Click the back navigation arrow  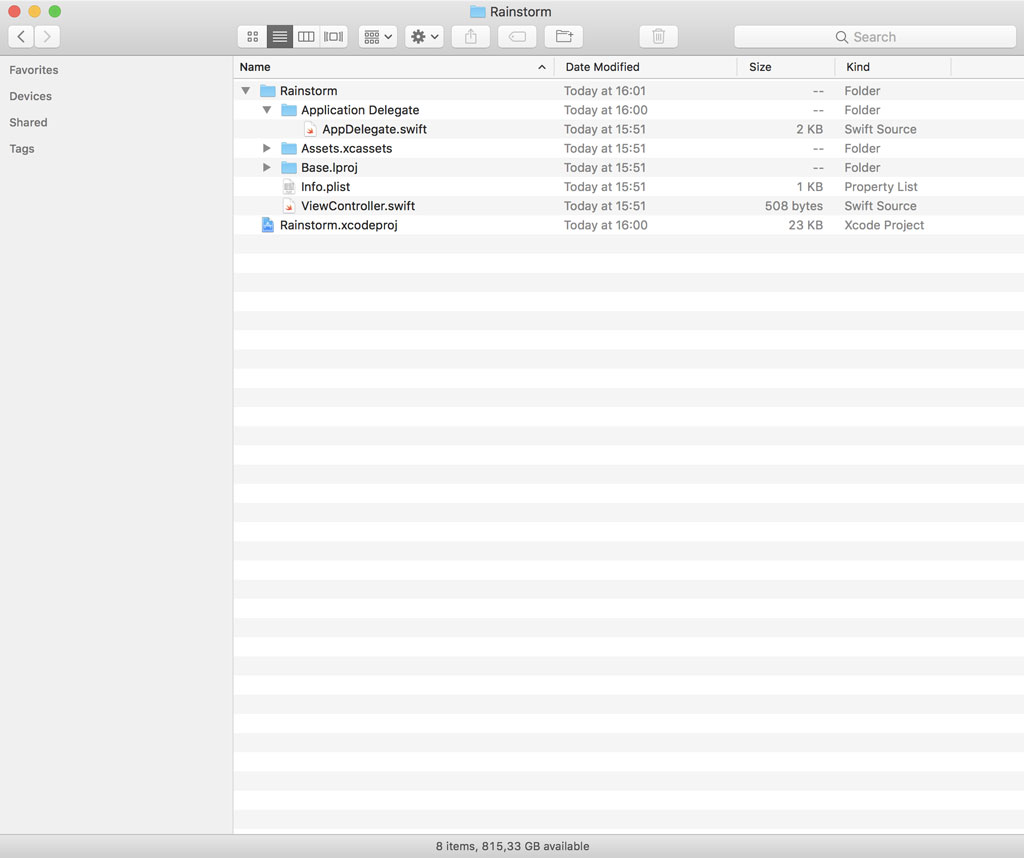(x=20, y=36)
